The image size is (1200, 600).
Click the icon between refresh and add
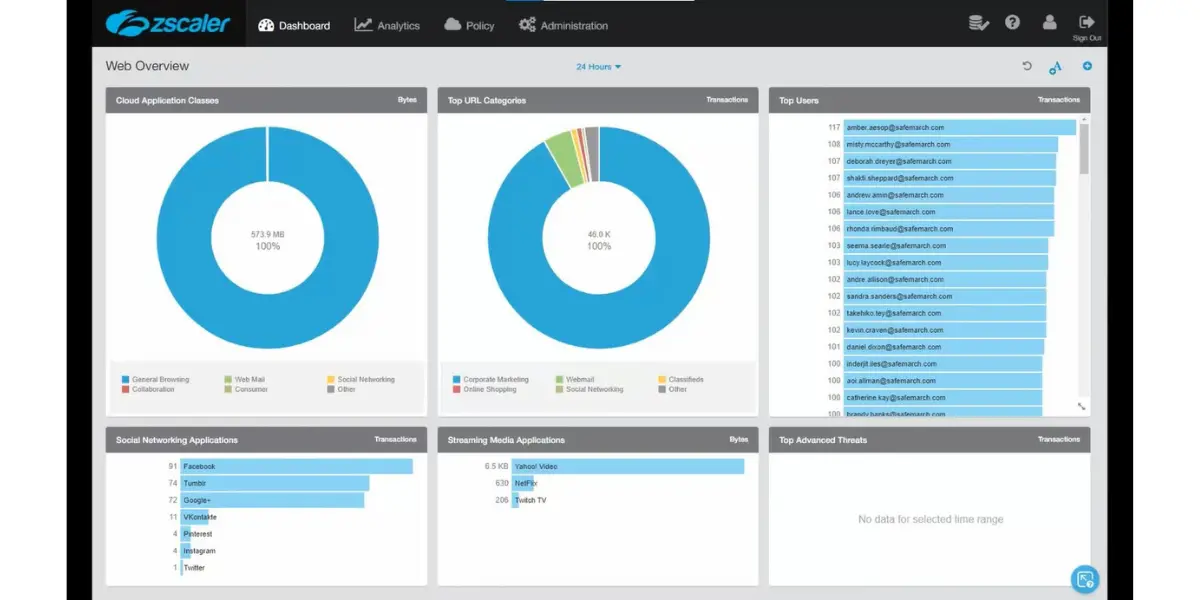[x=1055, y=67]
